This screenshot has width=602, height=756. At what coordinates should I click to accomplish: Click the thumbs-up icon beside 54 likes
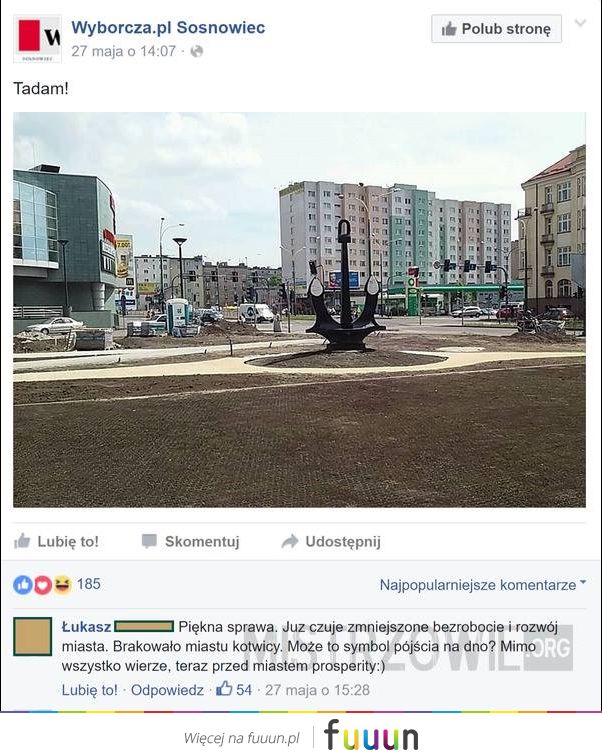tap(224, 688)
